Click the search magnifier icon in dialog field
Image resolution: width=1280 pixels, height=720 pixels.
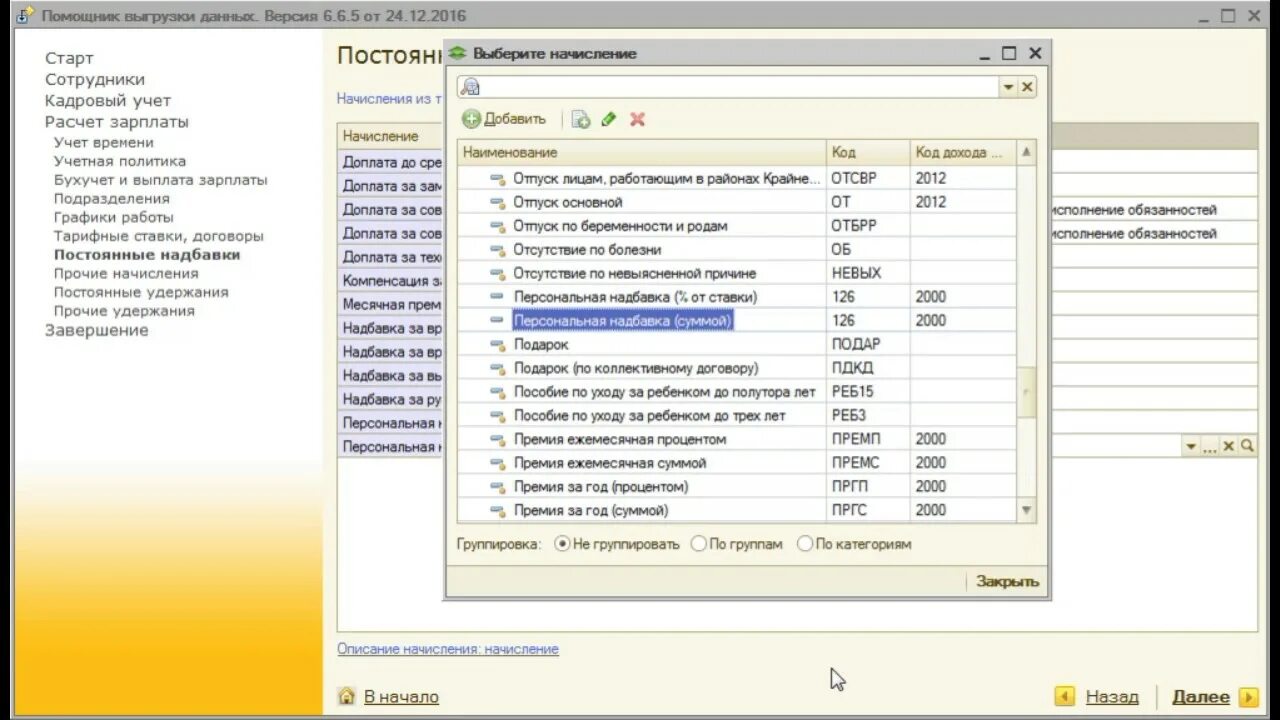pos(470,87)
